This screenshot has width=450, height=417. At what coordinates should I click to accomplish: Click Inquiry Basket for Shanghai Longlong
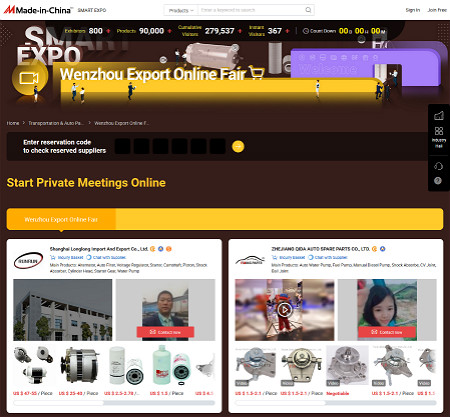coord(66,257)
